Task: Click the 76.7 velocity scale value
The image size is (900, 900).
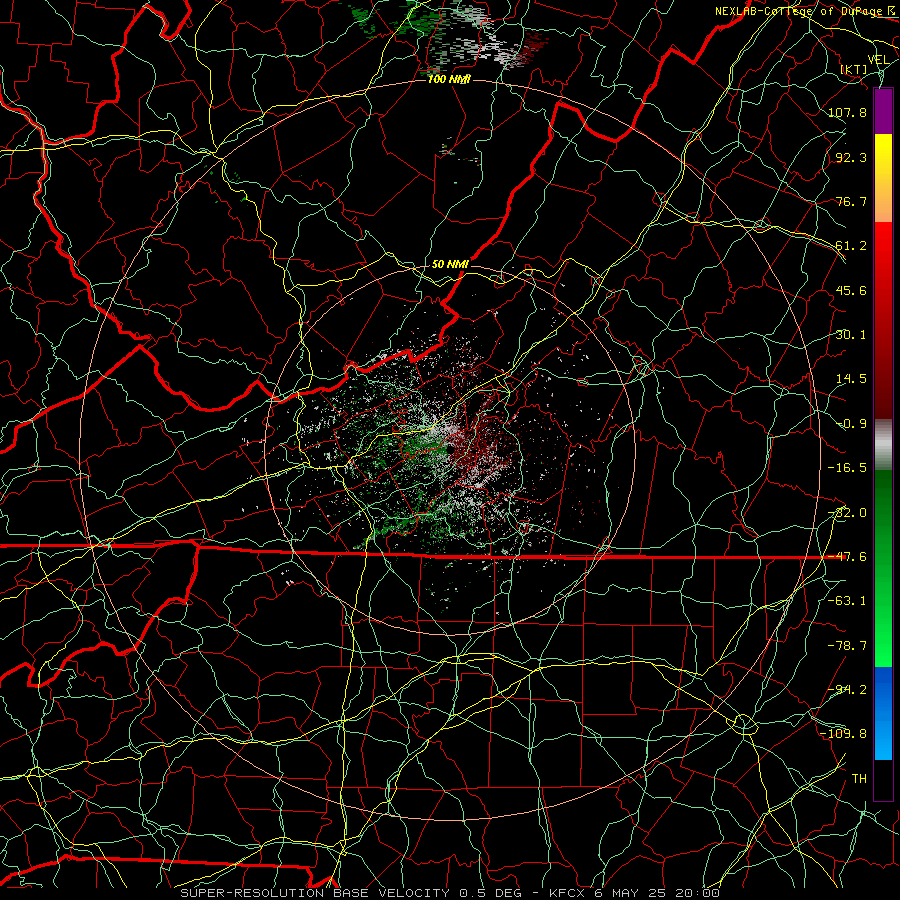Action: (x=851, y=201)
